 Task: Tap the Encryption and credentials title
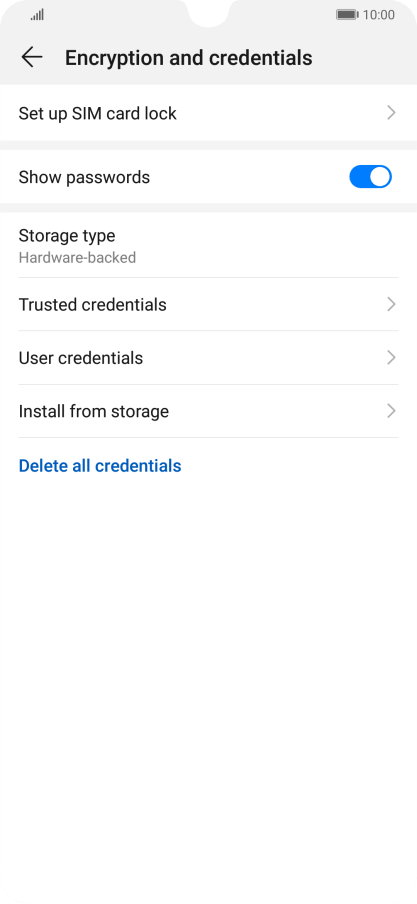(189, 58)
